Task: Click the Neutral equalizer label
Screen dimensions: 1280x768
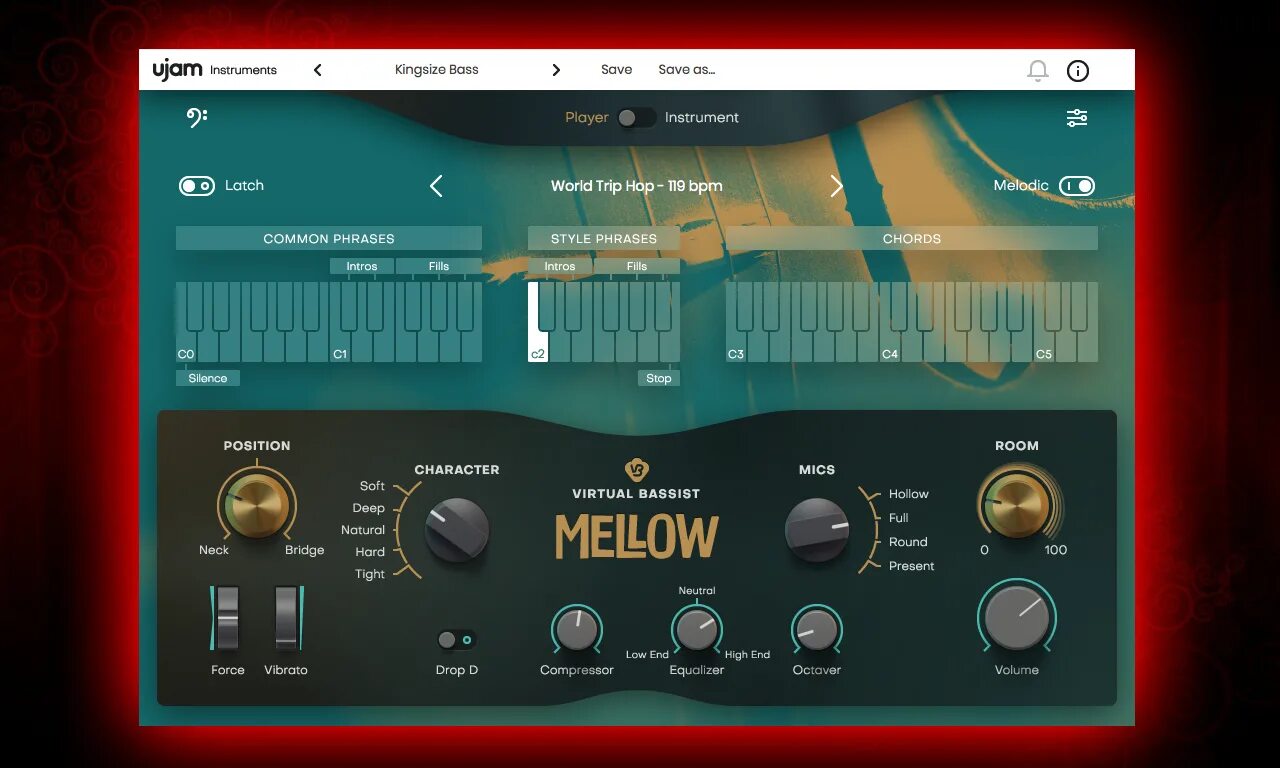Action: click(x=697, y=591)
